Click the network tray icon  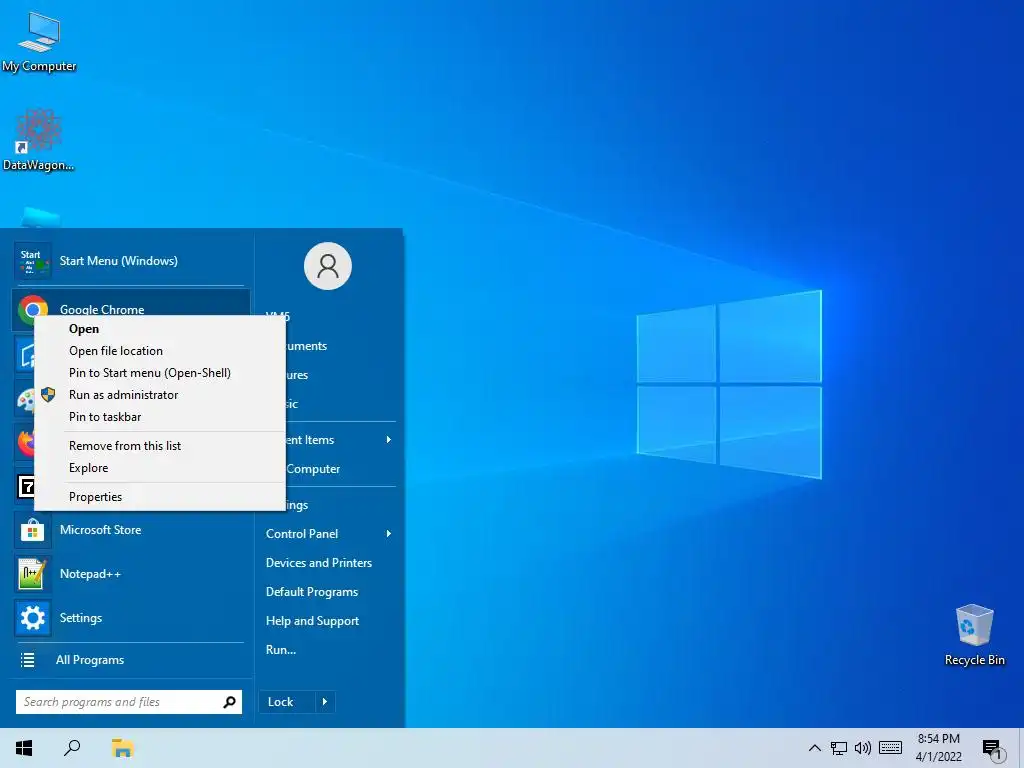839,748
